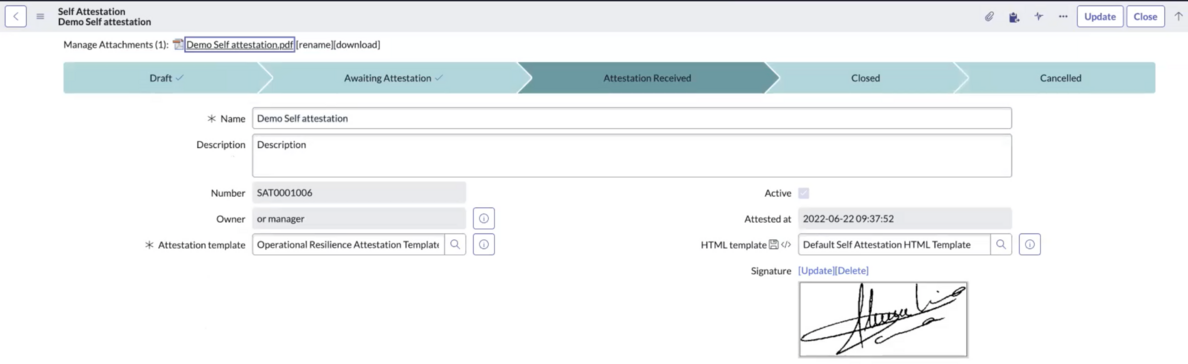Focus the Name input field
1188x364 pixels.
coord(631,118)
